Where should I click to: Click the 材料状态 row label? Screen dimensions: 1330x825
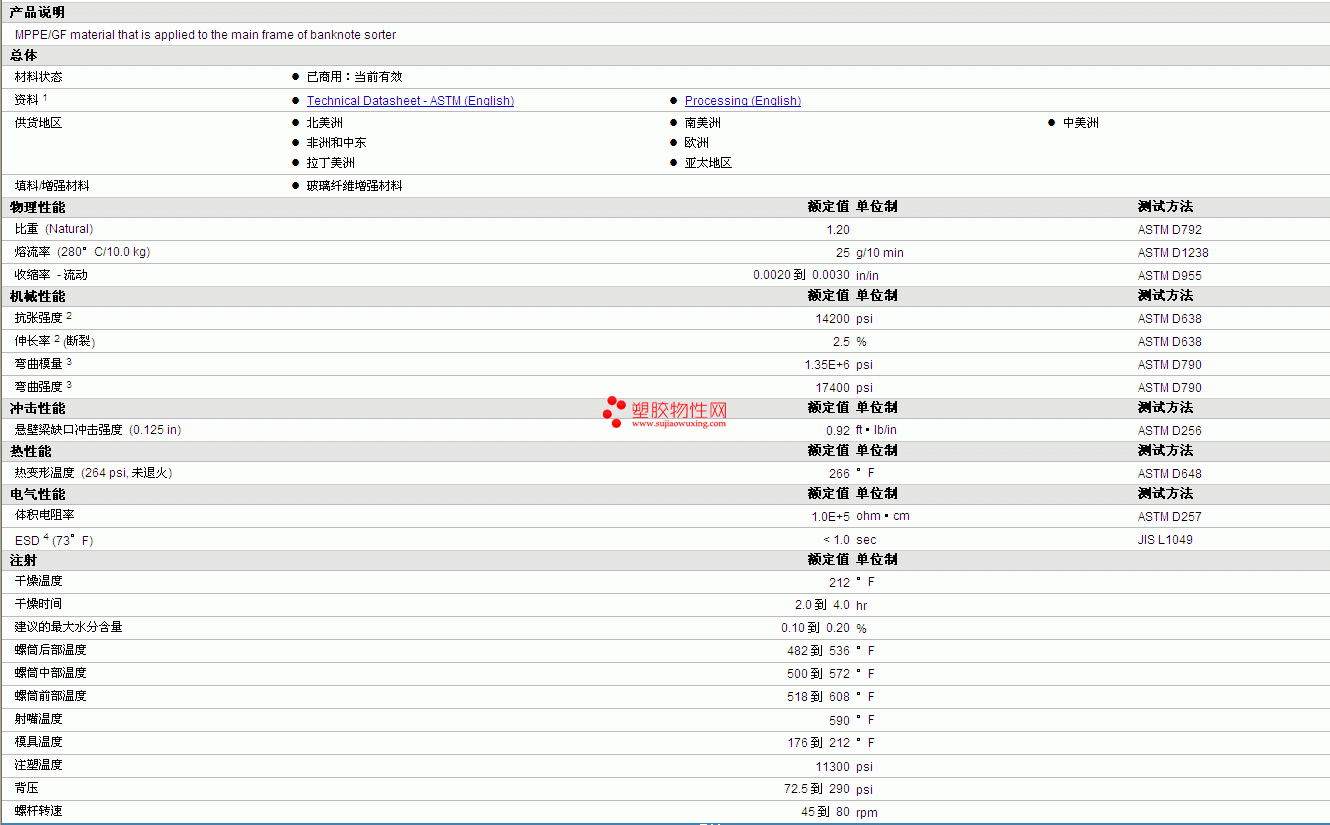coord(39,77)
